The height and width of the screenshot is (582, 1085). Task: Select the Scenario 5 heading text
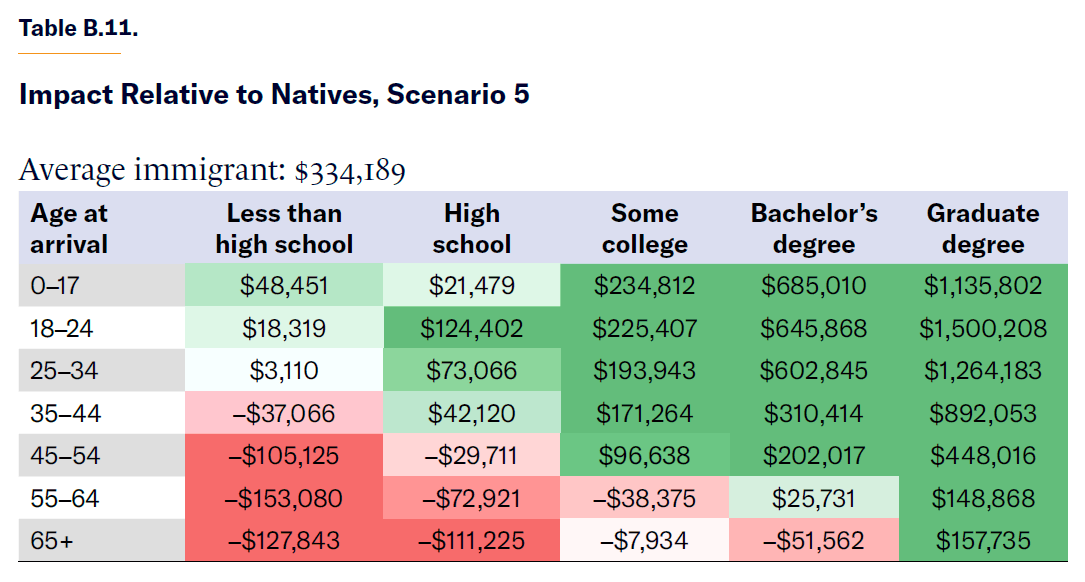[x=273, y=95]
